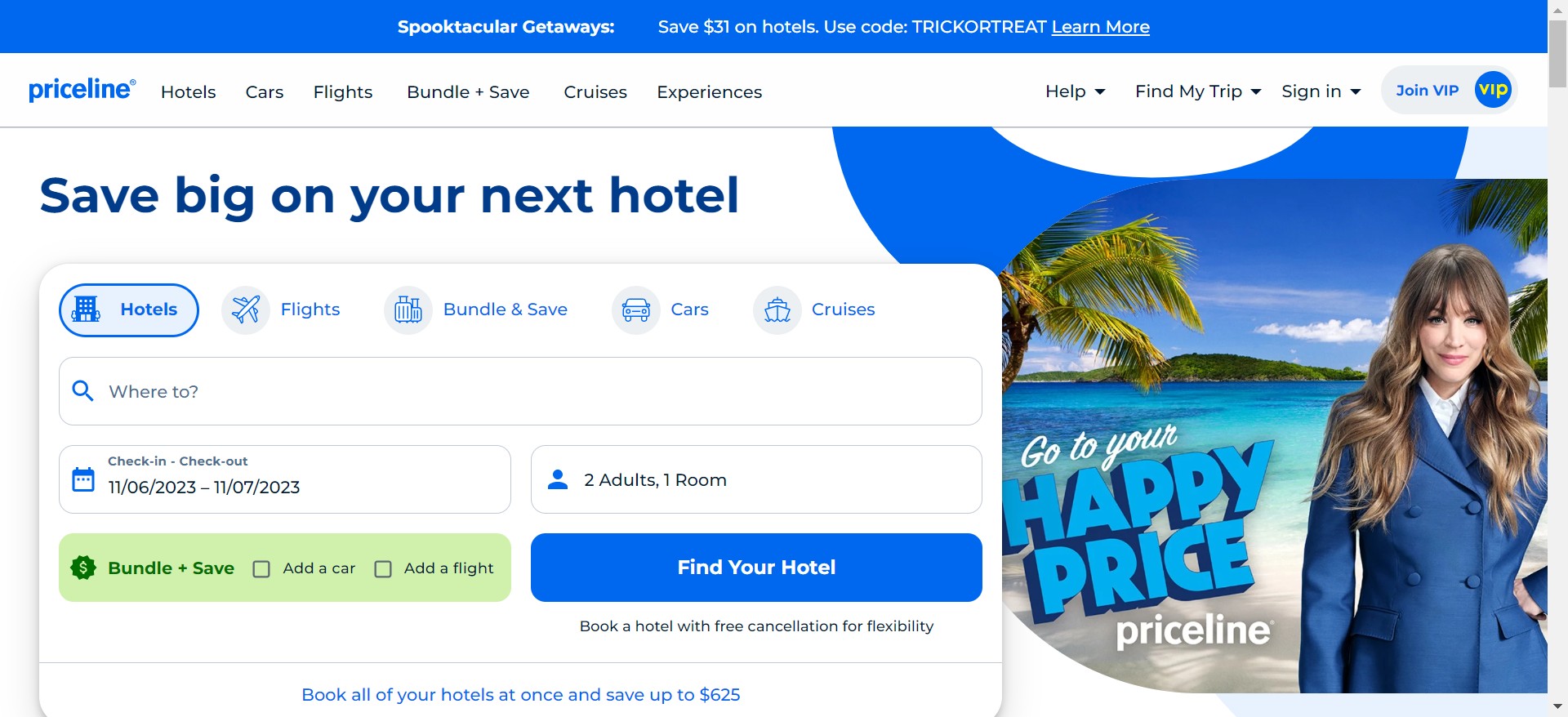Expand the Help dropdown menu
The image size is (1568, 717).
point(1076,91)
